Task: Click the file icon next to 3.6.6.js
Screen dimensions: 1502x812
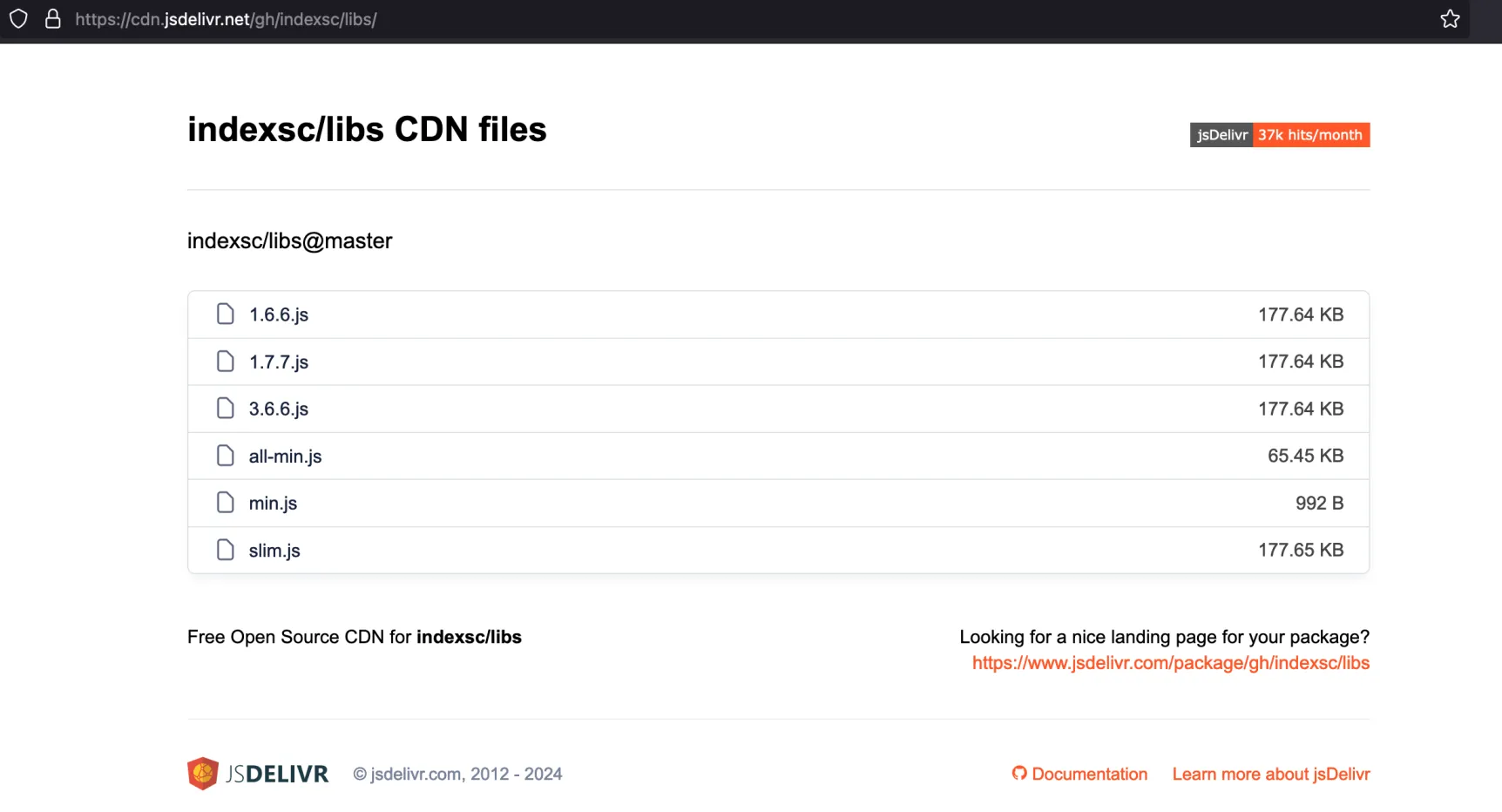Action: click(x=226, y=408)
